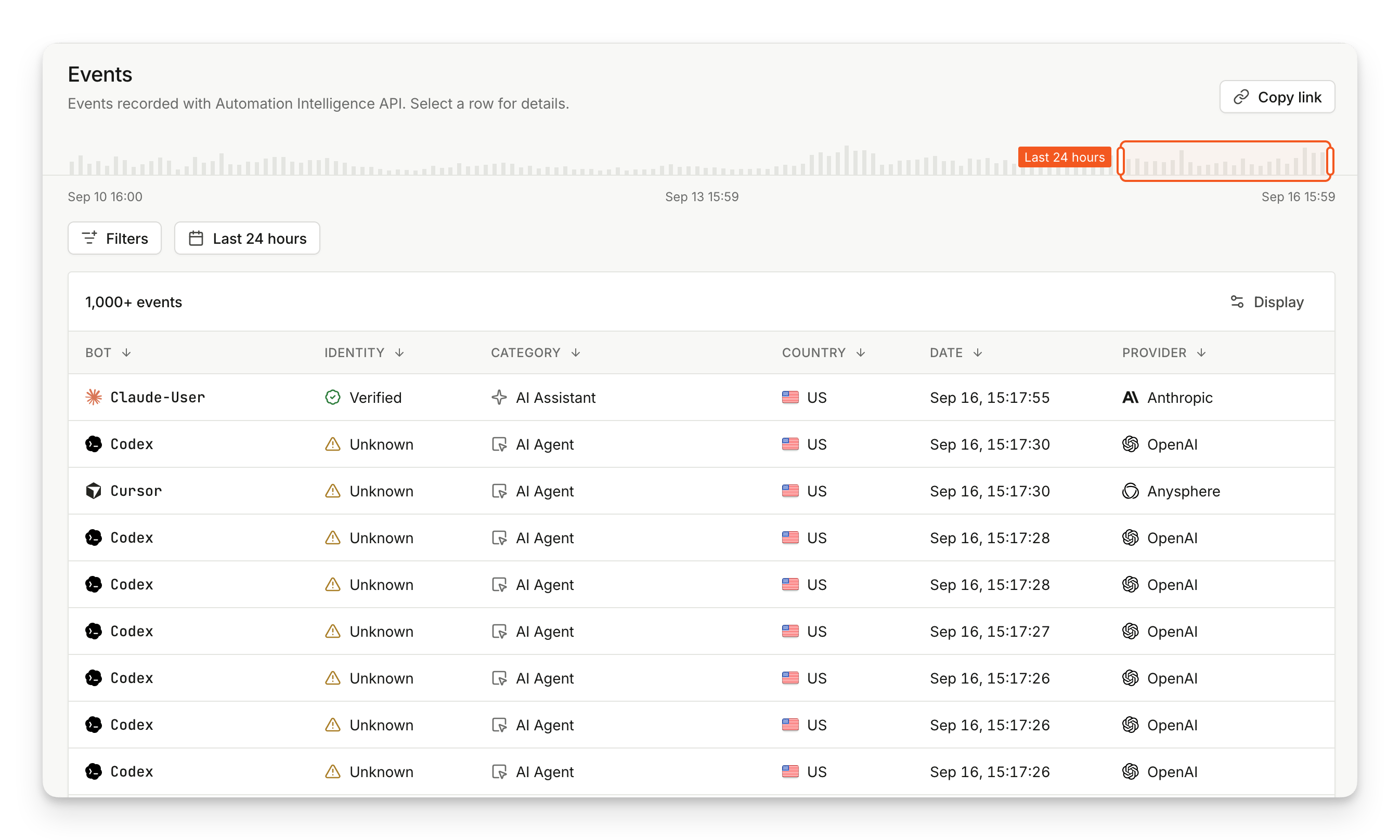
Task: Click the AI Assistant sparkle icon
Action: tap(499, 397)
